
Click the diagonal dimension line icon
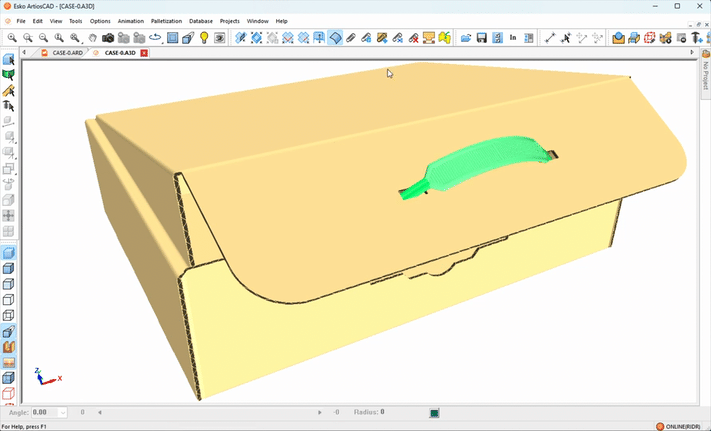pos(550,38)
